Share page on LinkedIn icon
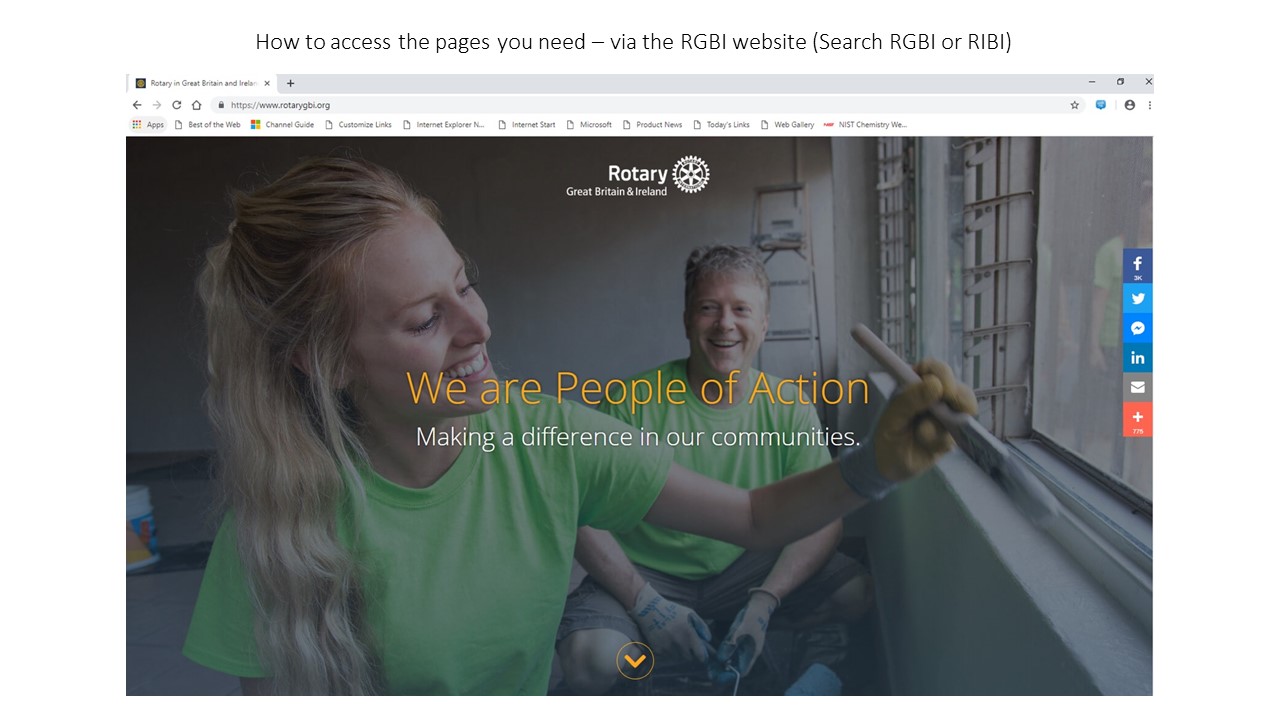 (1137, 357)
